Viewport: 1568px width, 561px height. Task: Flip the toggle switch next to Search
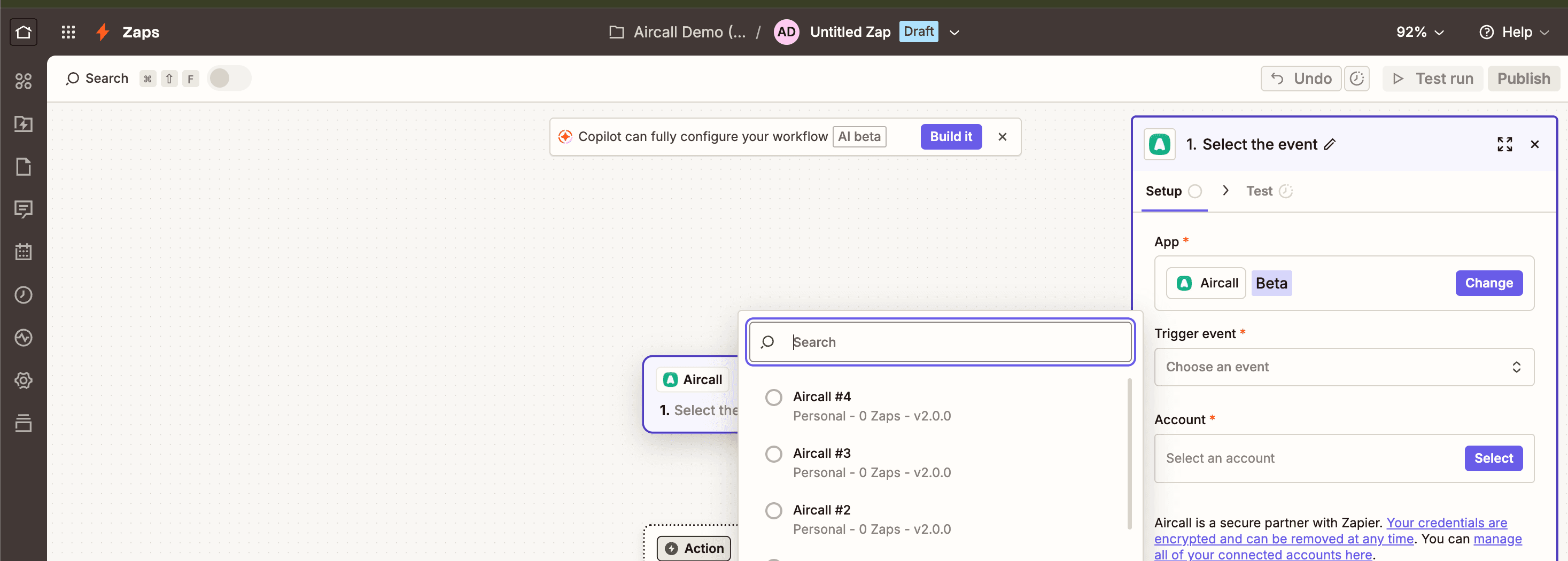(x=229, y=79)
